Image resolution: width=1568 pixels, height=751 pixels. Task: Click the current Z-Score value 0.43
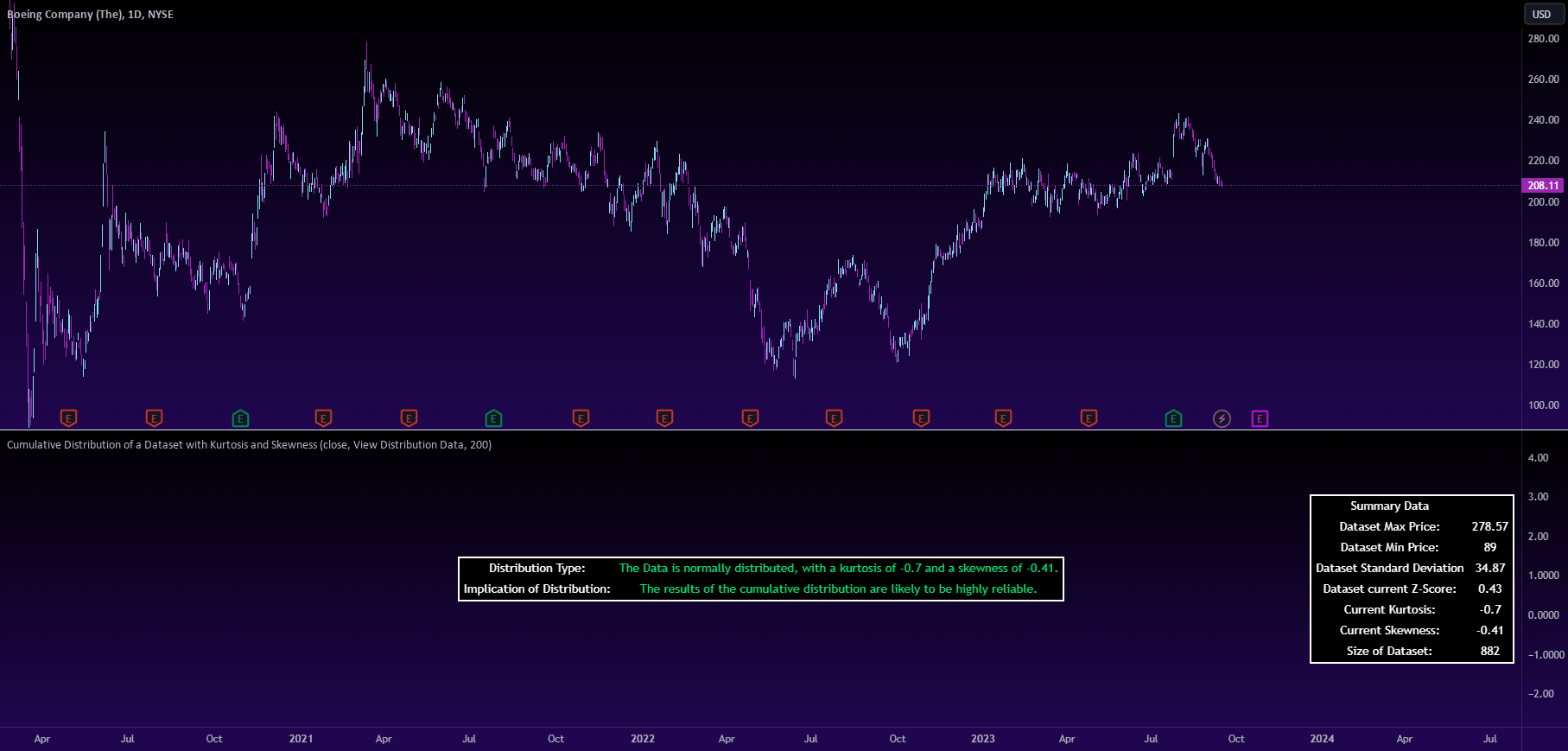tap(1490, 589)
